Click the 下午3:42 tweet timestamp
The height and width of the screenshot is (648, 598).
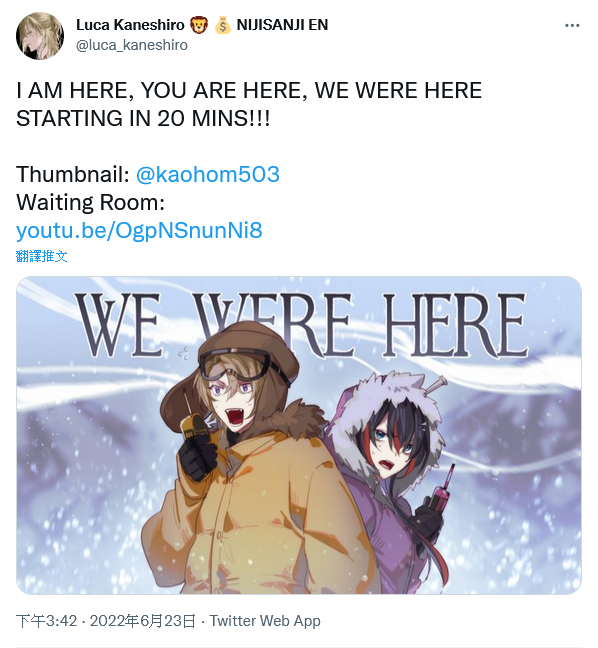coord(47,621)
